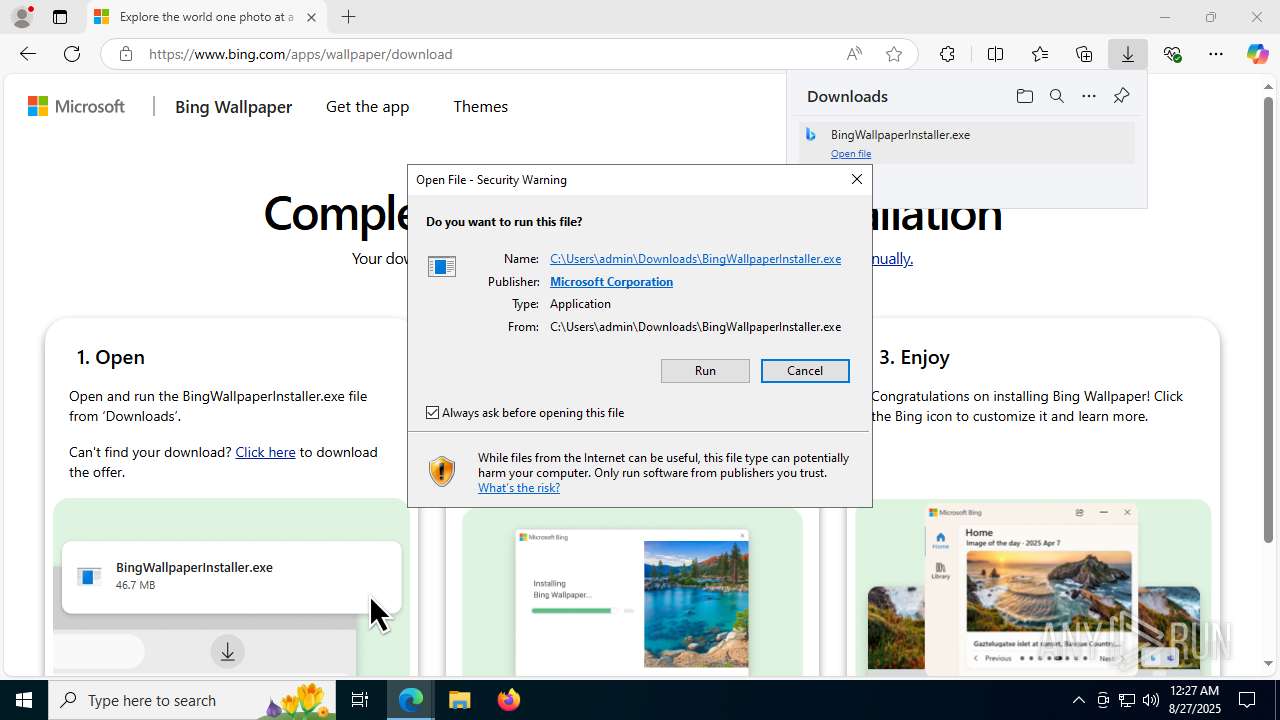Screen dimensions: 1280x720
Task: Open the Extensions puzzle icon
Action: coord(947,54)
